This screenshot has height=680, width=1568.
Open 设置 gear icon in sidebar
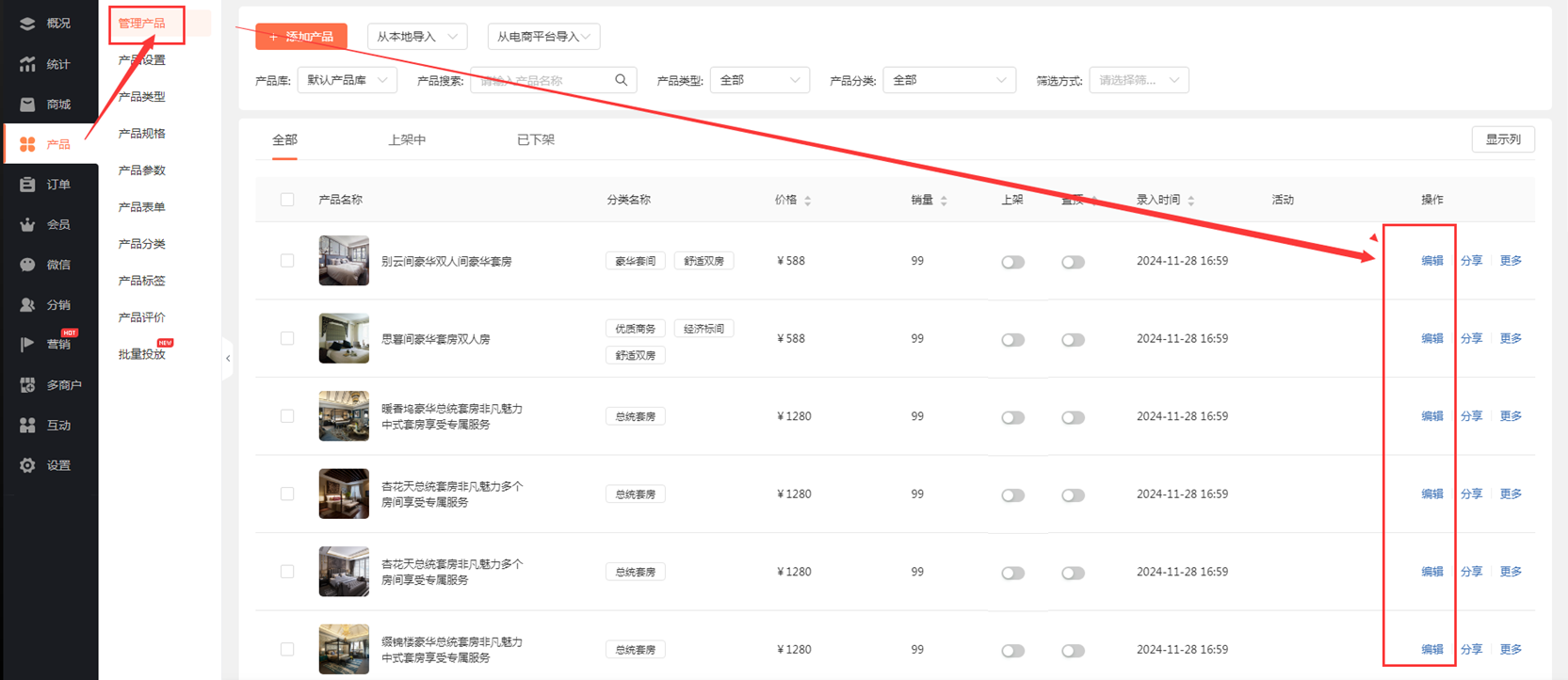tap(27, 465)
